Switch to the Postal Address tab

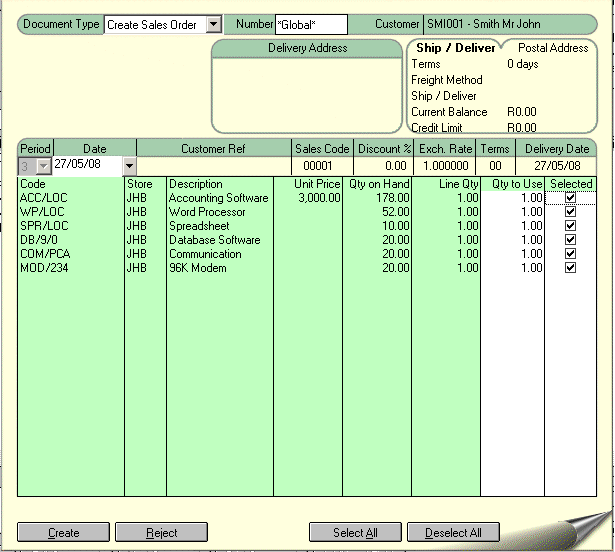click(553, 48)
